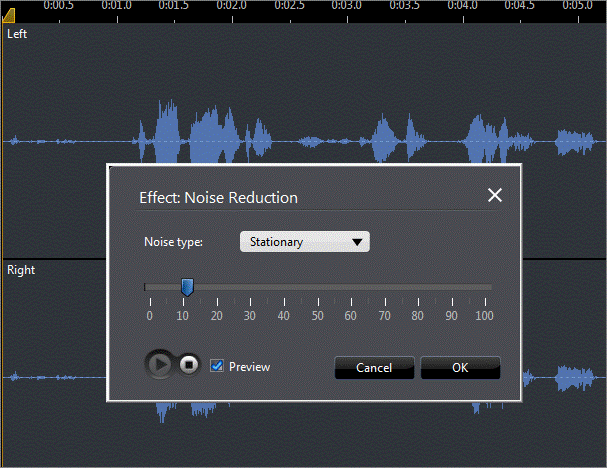The width and height of the screenshot is (607, 468).
Task: Open the Noise type dropdown
Action: (x=305, y=242)
